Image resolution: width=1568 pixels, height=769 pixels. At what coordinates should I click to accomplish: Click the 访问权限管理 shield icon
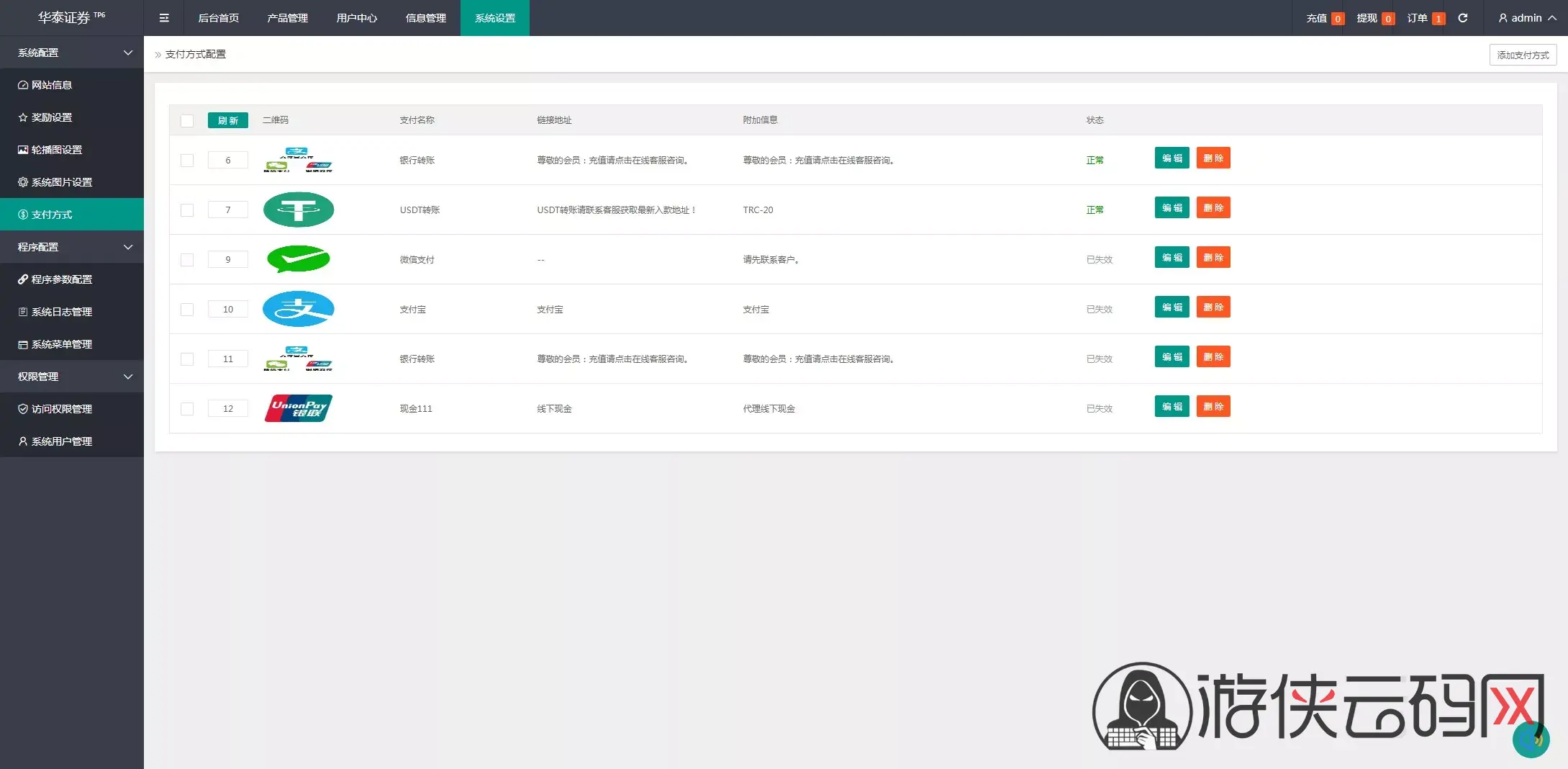click(23, 409)
